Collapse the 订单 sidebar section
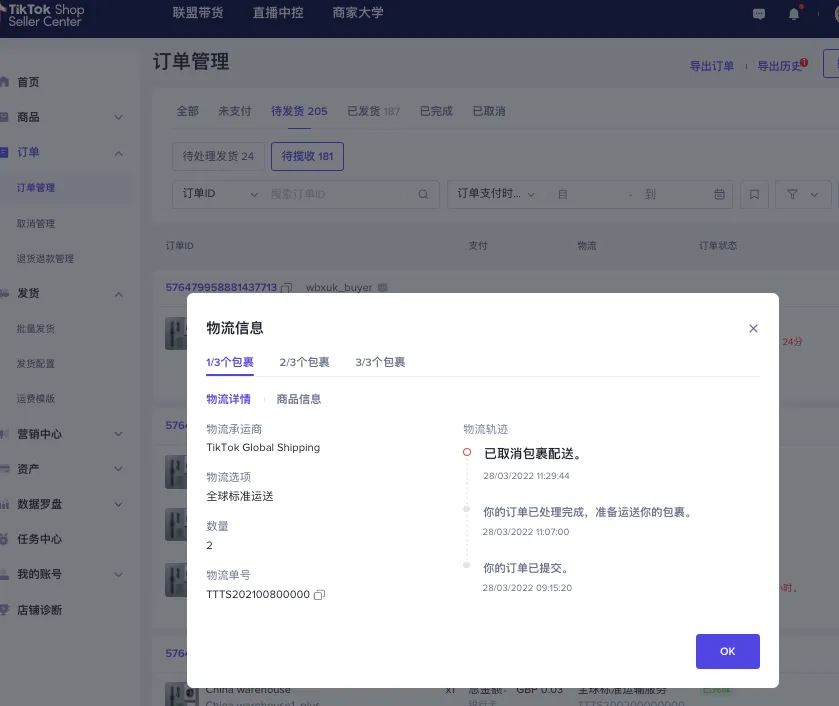This screenshot has height=706, width=839. (68, 152)
